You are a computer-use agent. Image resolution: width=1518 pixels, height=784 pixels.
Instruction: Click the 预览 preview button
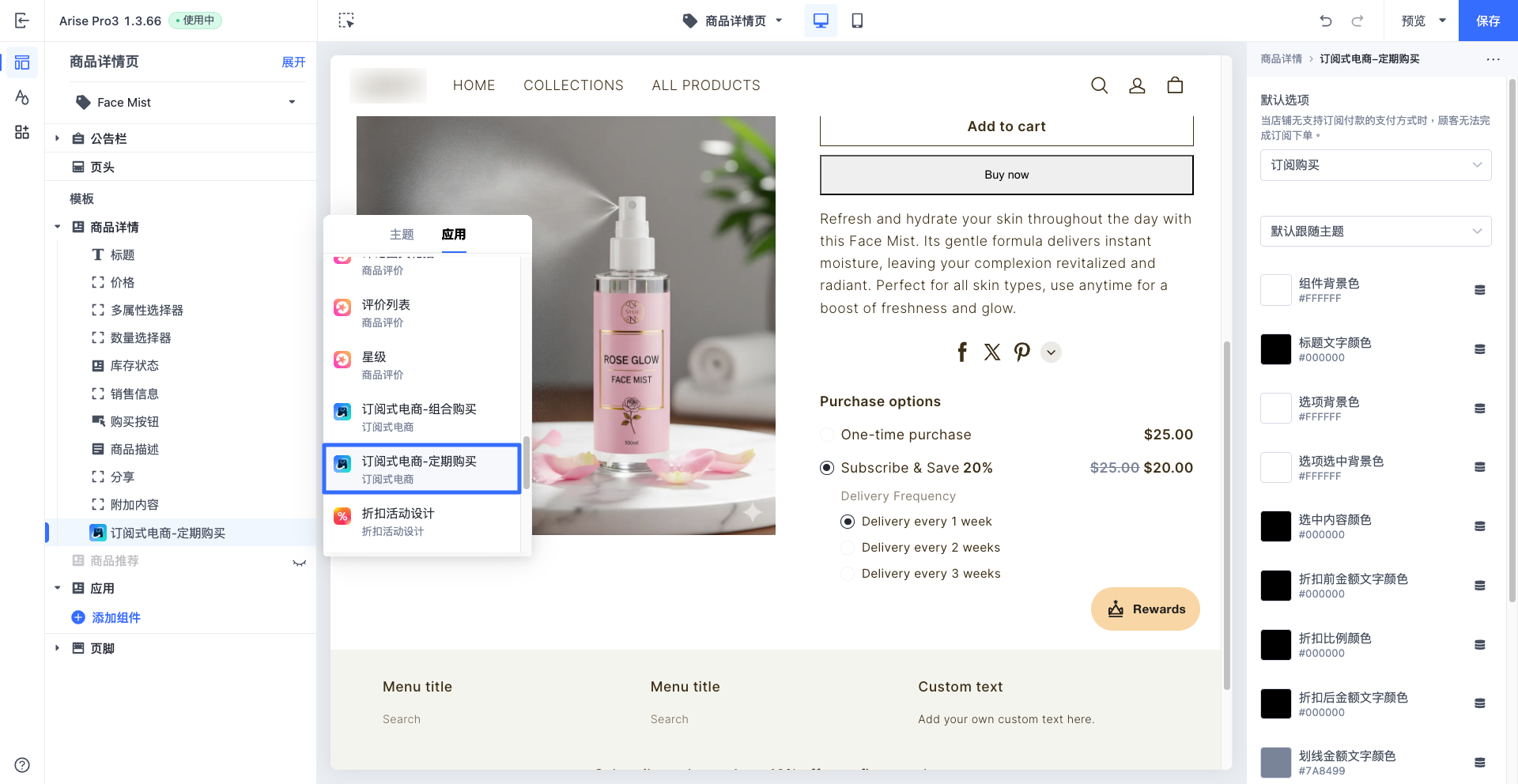coord(1413,21)
